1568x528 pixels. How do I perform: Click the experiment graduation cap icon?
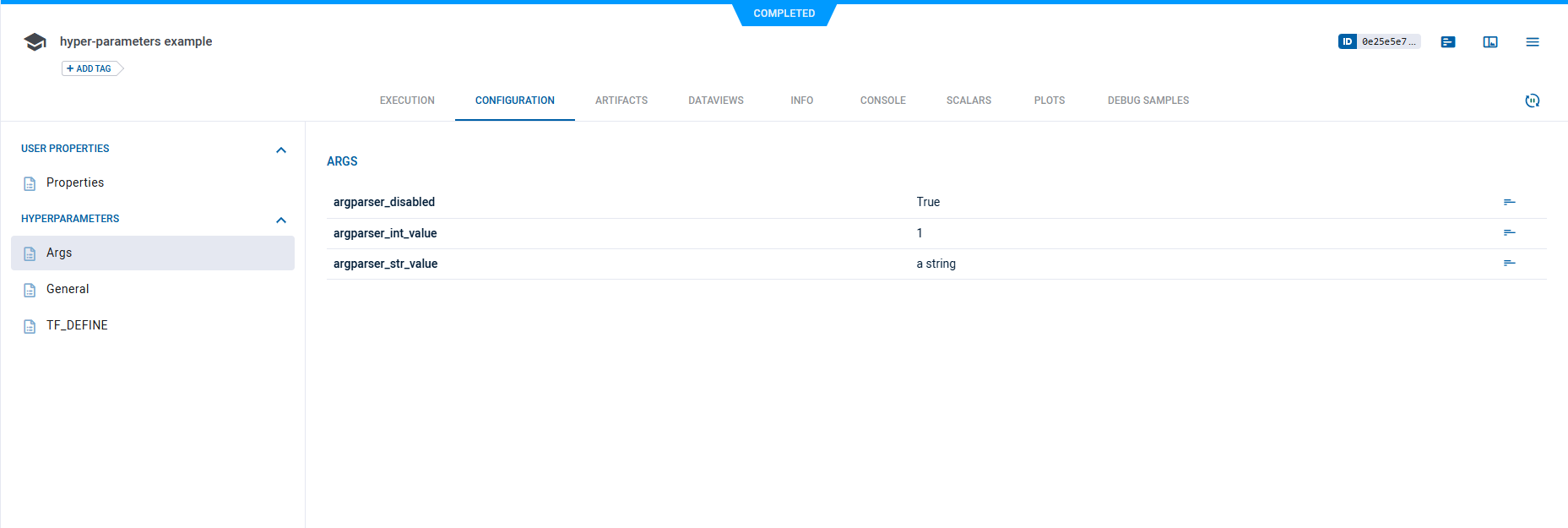pos(35,41)
